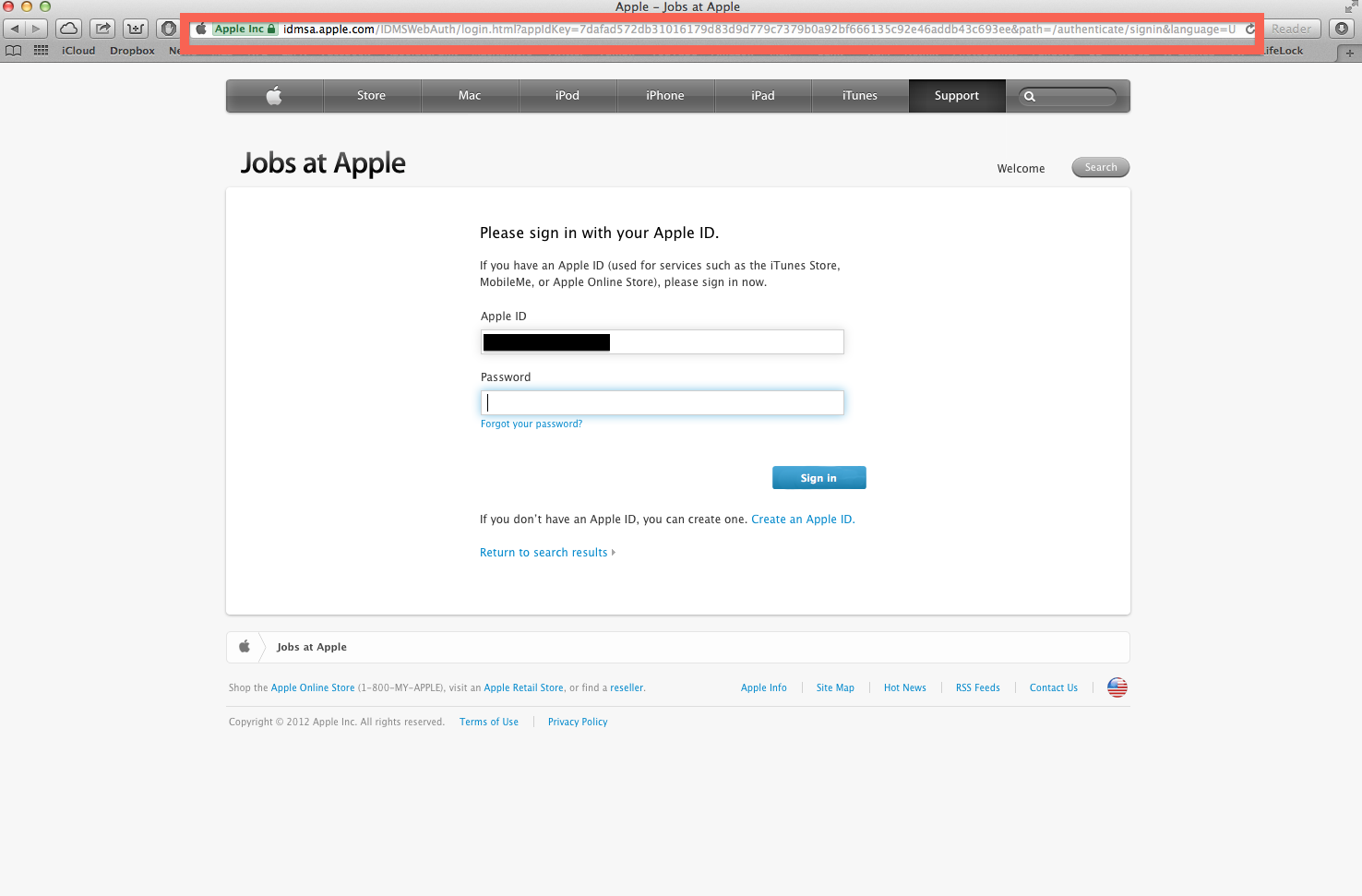The height and width of the screenshot is (896, 1362).
Task: Choose country using the US flag icon
Action: (1117, 687)
